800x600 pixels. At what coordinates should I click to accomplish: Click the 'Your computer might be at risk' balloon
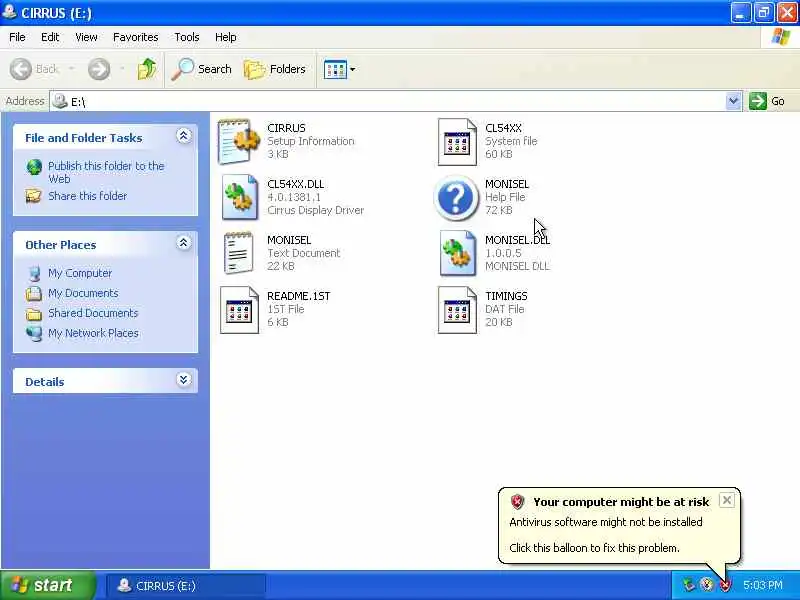tap(619, 526)
